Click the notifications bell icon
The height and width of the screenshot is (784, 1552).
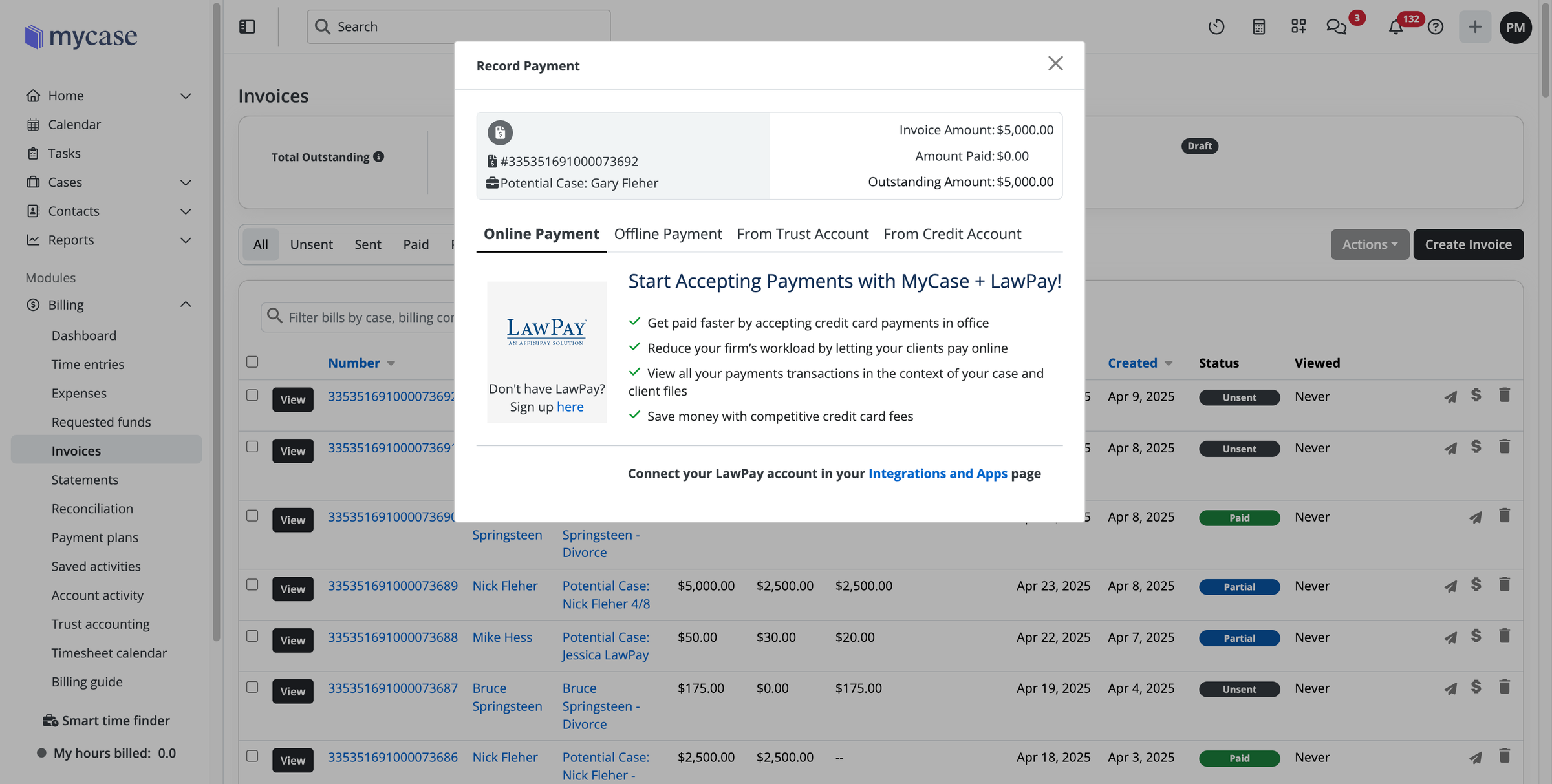click(1396, 26)
